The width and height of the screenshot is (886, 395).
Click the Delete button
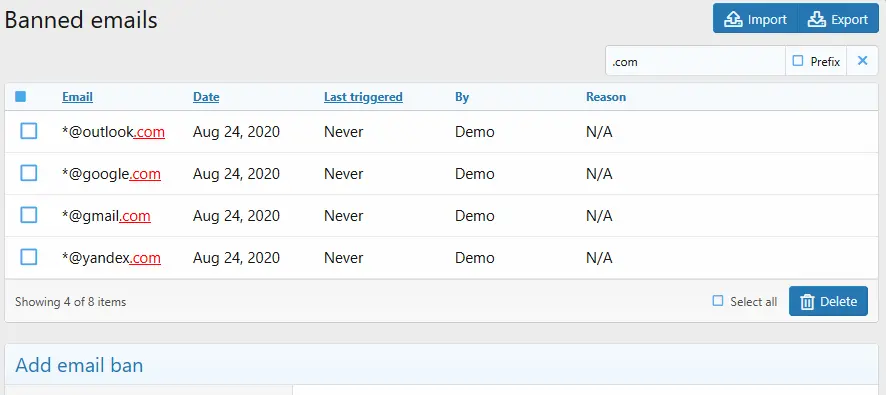tap(828, 301)
